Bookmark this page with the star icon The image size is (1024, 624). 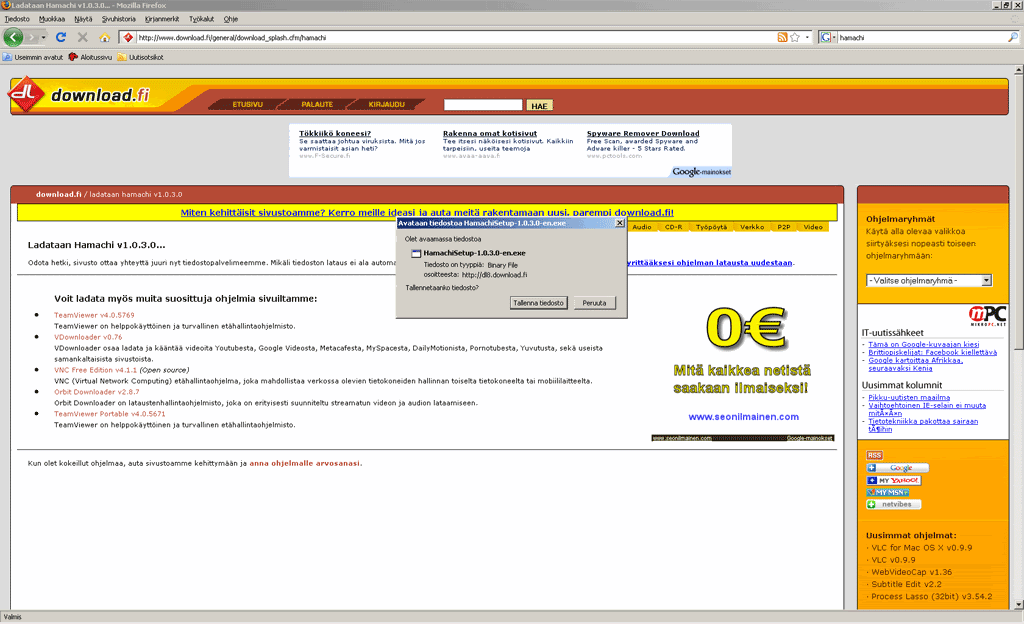[x=795, y=37]
